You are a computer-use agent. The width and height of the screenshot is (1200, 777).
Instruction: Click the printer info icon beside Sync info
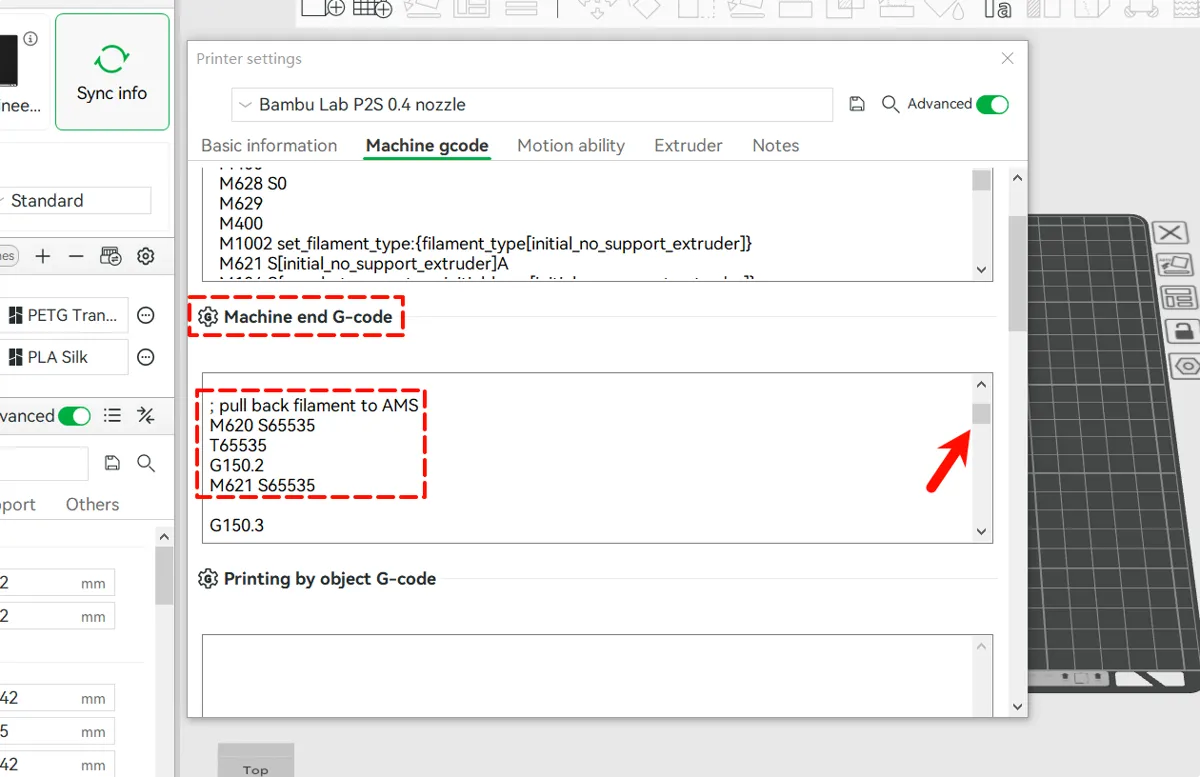tap(30, 39)
